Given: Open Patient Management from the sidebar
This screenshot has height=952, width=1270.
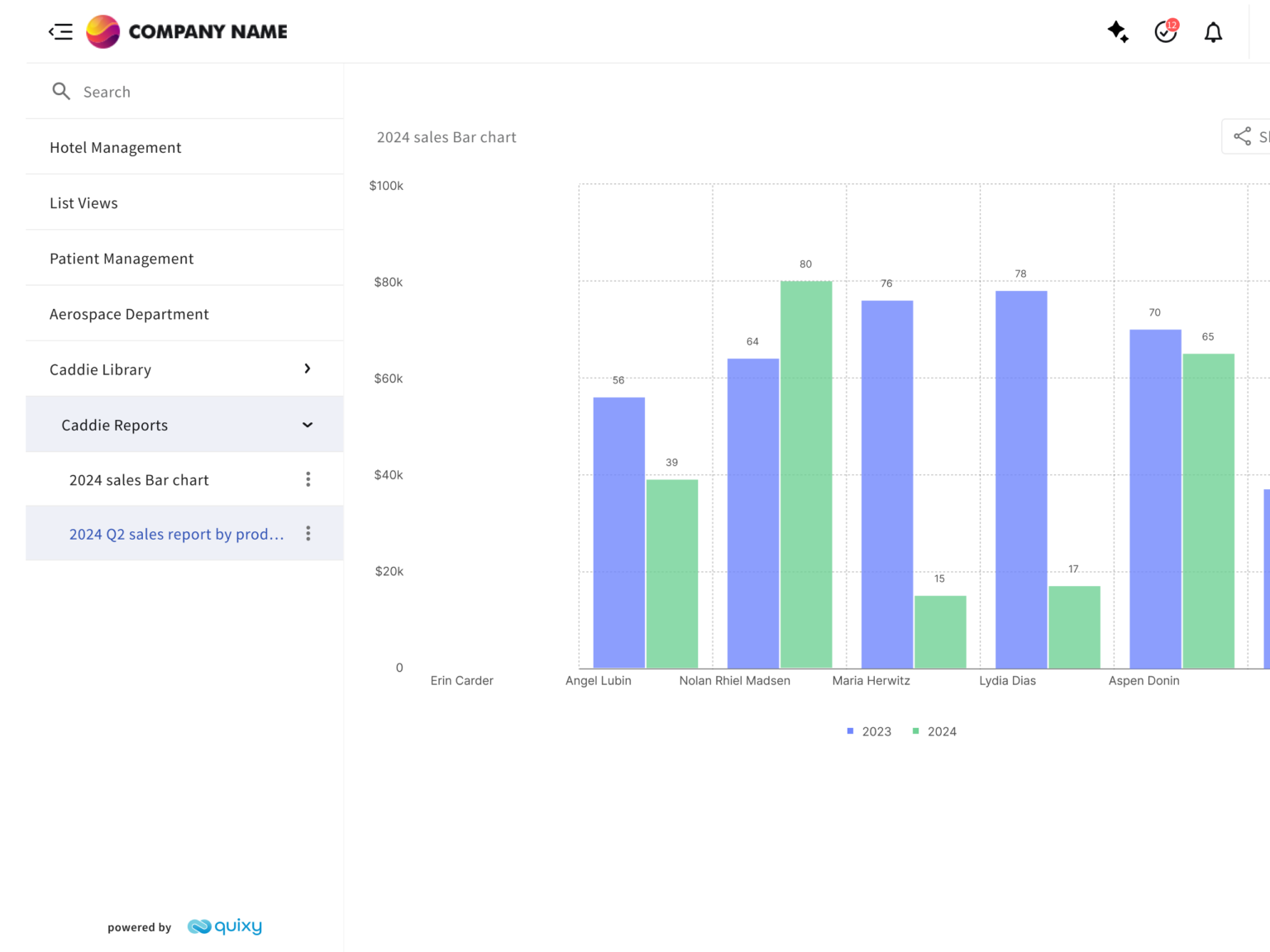Looking at the screenshot, I should coord(122,258).
